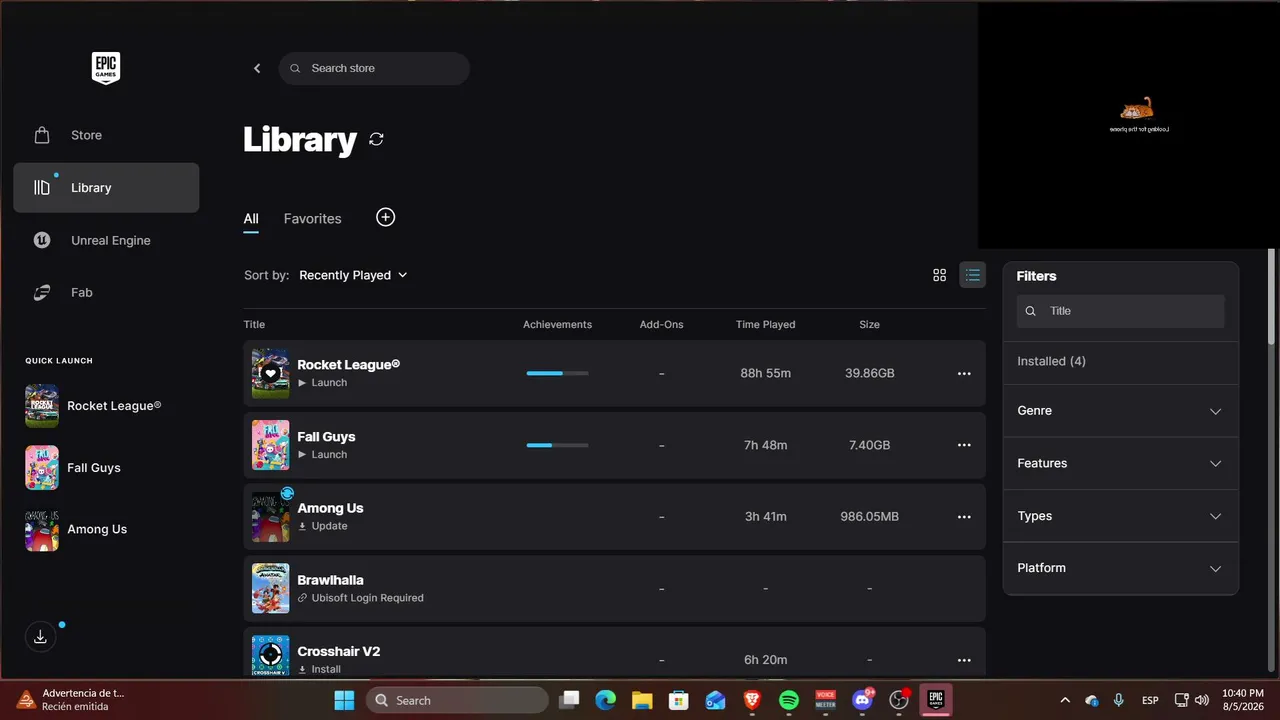The image size is (1280, 720).
Task: Expand the Types filter
Action: coord(1120,516)
